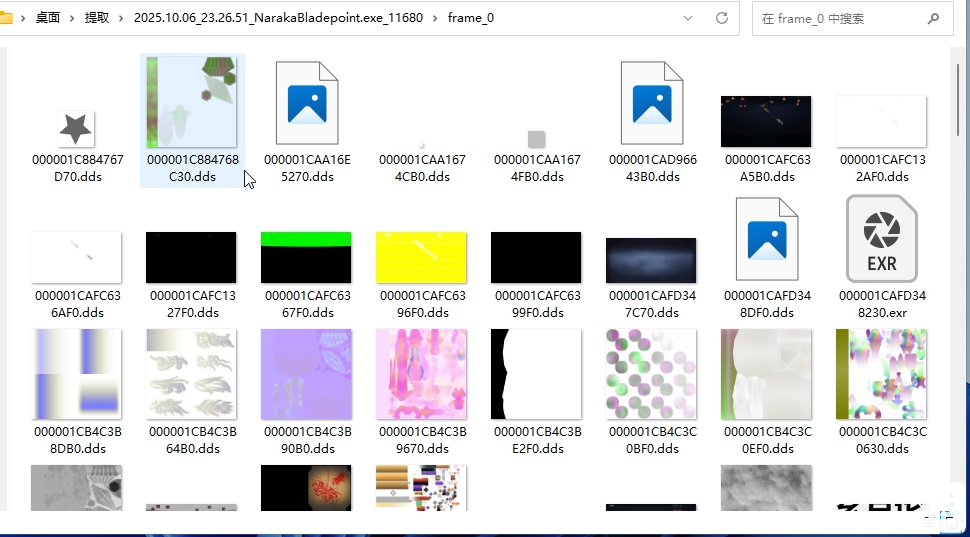
Task: Select image file icon 000001CAFD348DF0.dds
Action: [x=767, y=239]
